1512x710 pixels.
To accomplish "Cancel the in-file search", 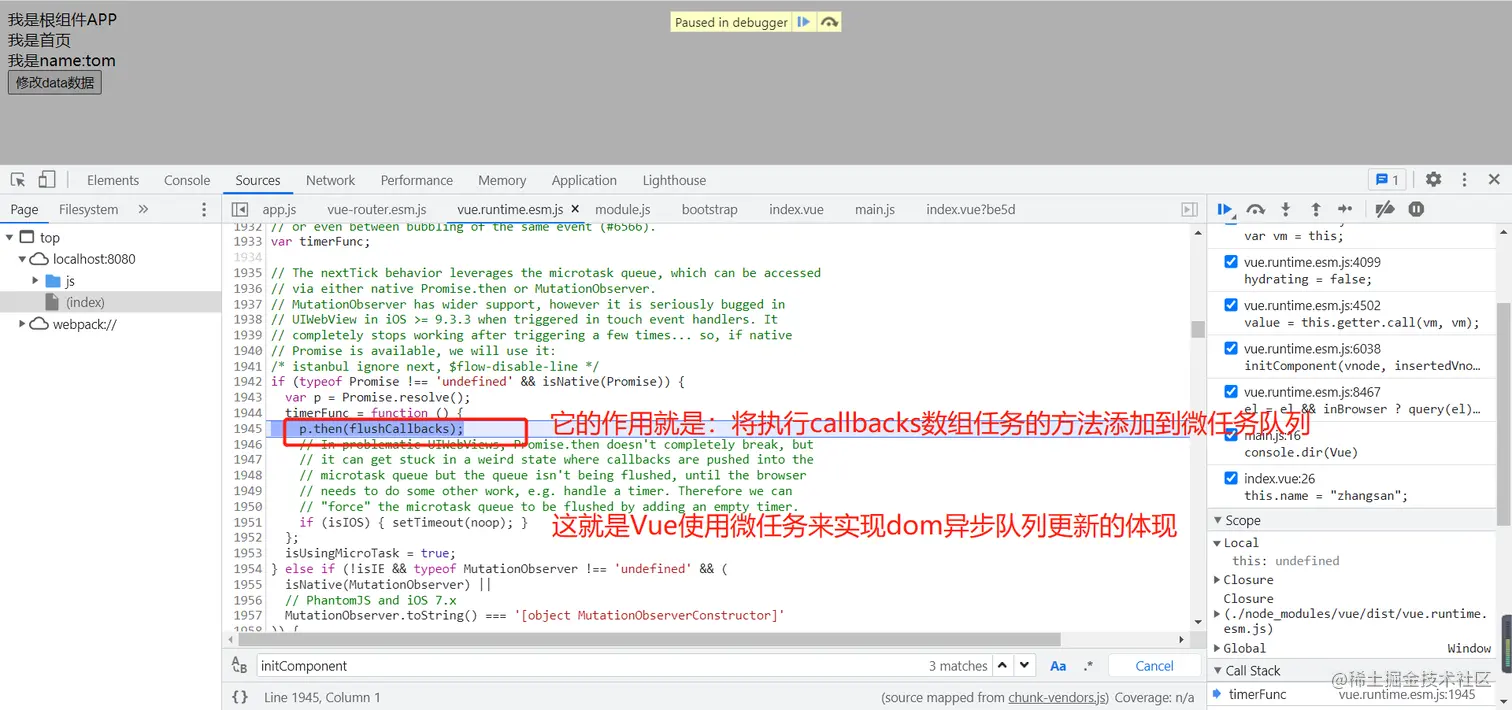I will coord(1155,665).
